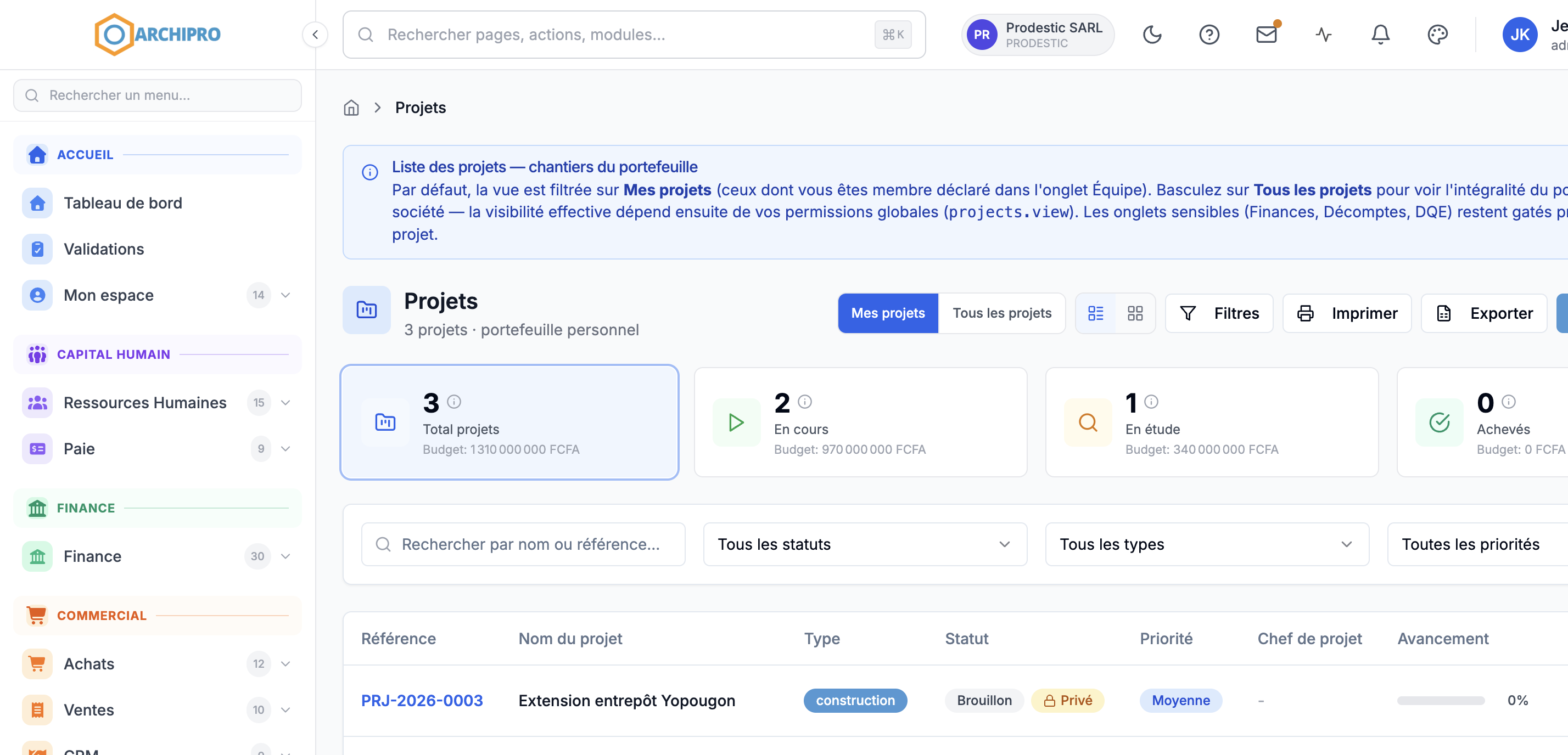Switch to list view
Screen dimensions: 1568x755
click(x=1096, y=313)
